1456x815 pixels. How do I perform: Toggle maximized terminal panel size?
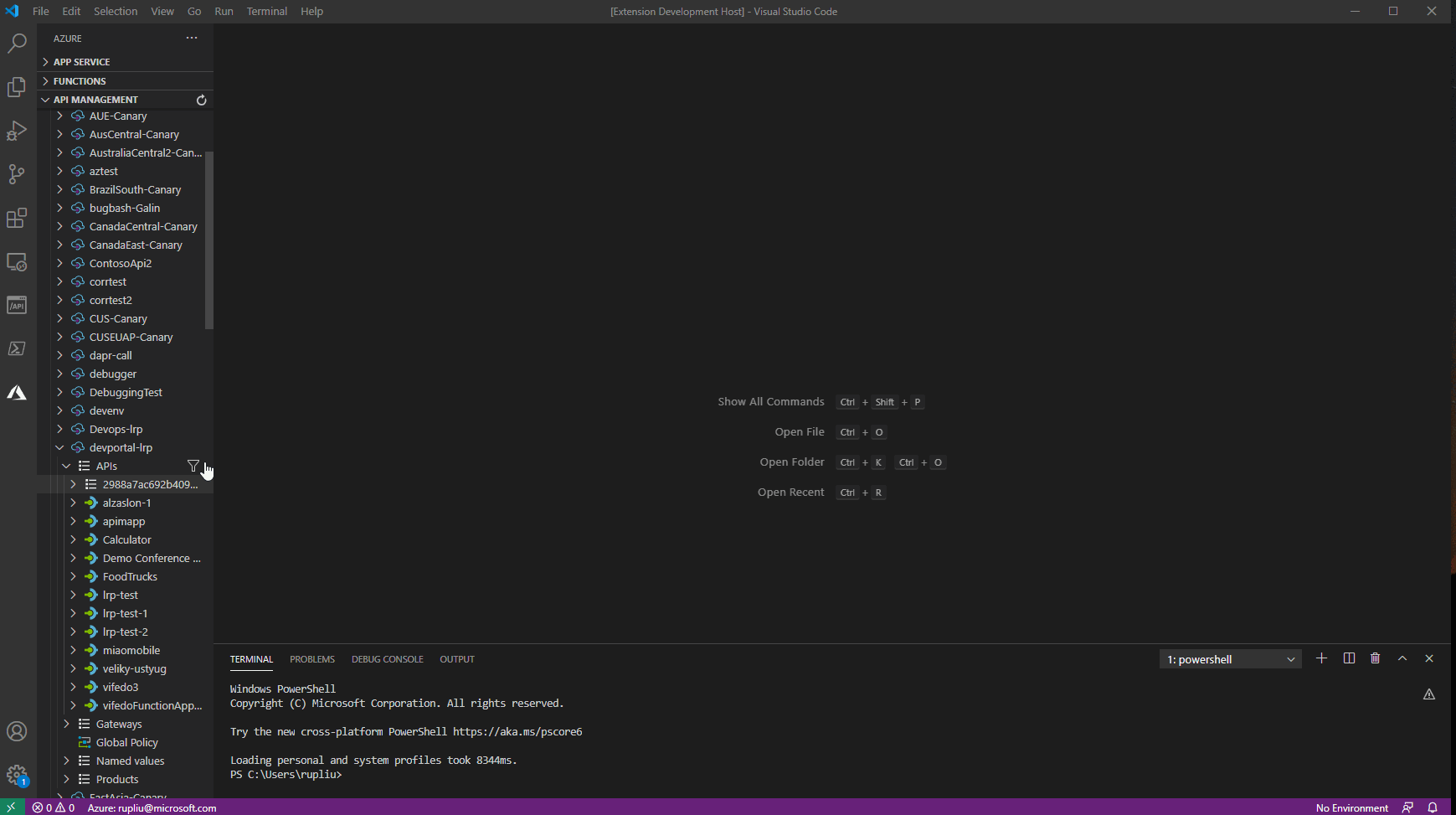tap(1402, 658)
